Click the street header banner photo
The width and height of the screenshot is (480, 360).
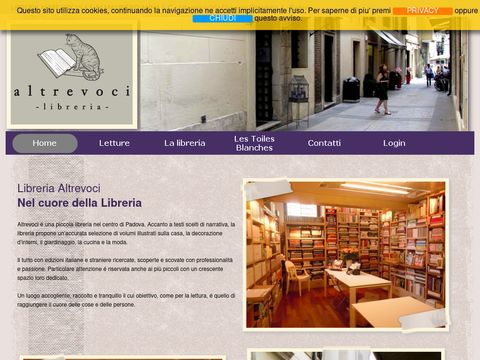click(x=304, y=80)
